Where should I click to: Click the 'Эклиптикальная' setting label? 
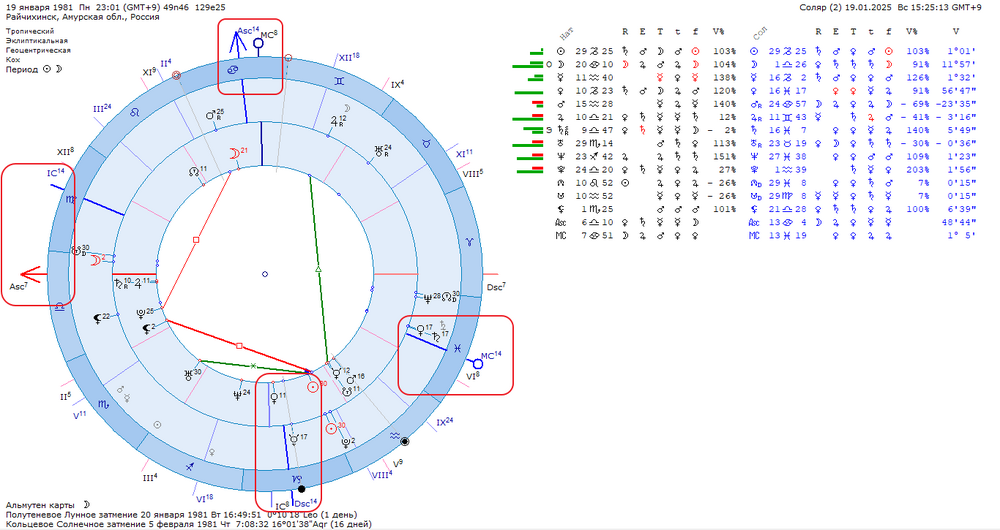pos(36,40)
